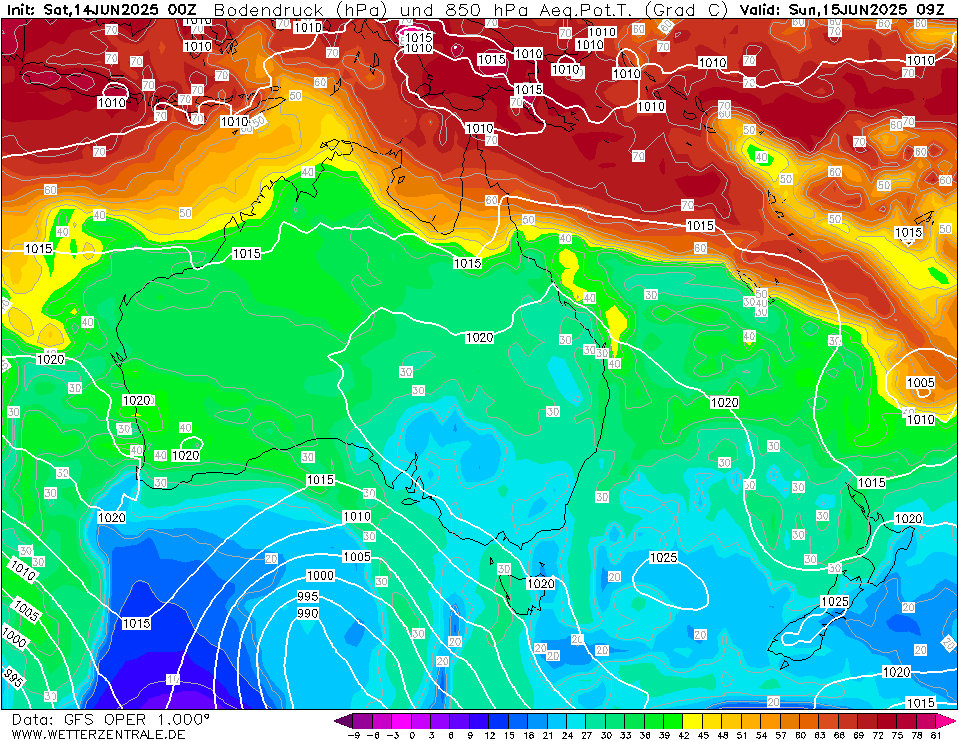Click the bright green legend swatch between 39 and 42

tap(673, 720)
